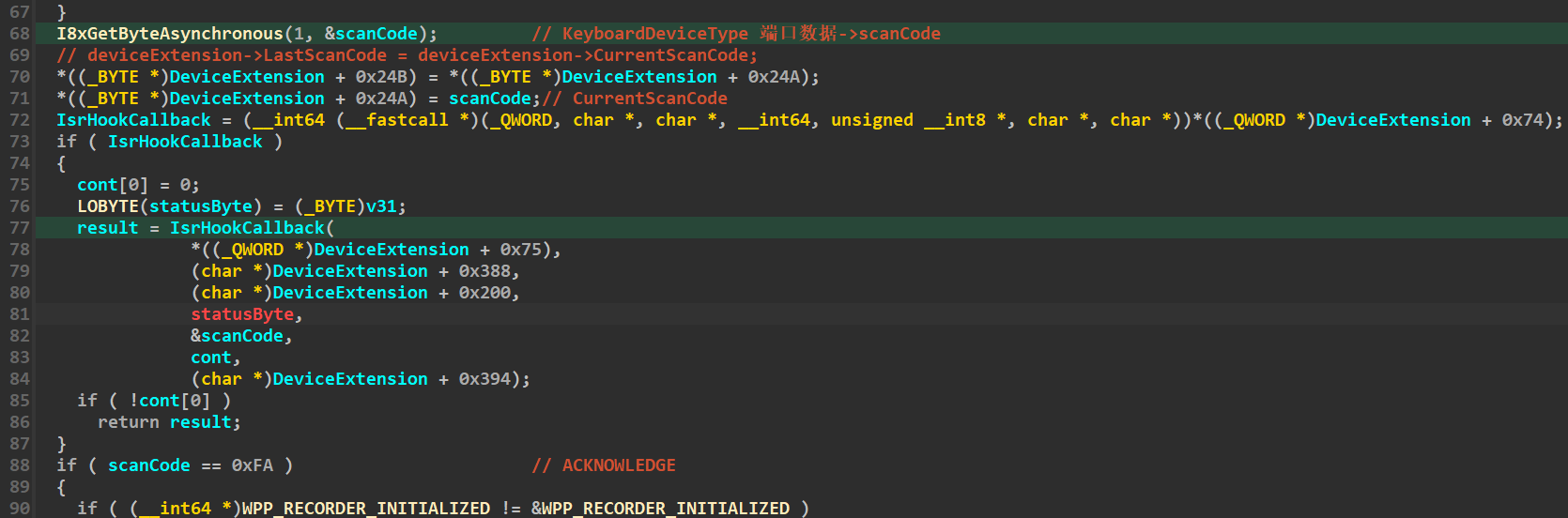
Task: Click the I8xGetByteAsynchronous function call
Action: 169,34
